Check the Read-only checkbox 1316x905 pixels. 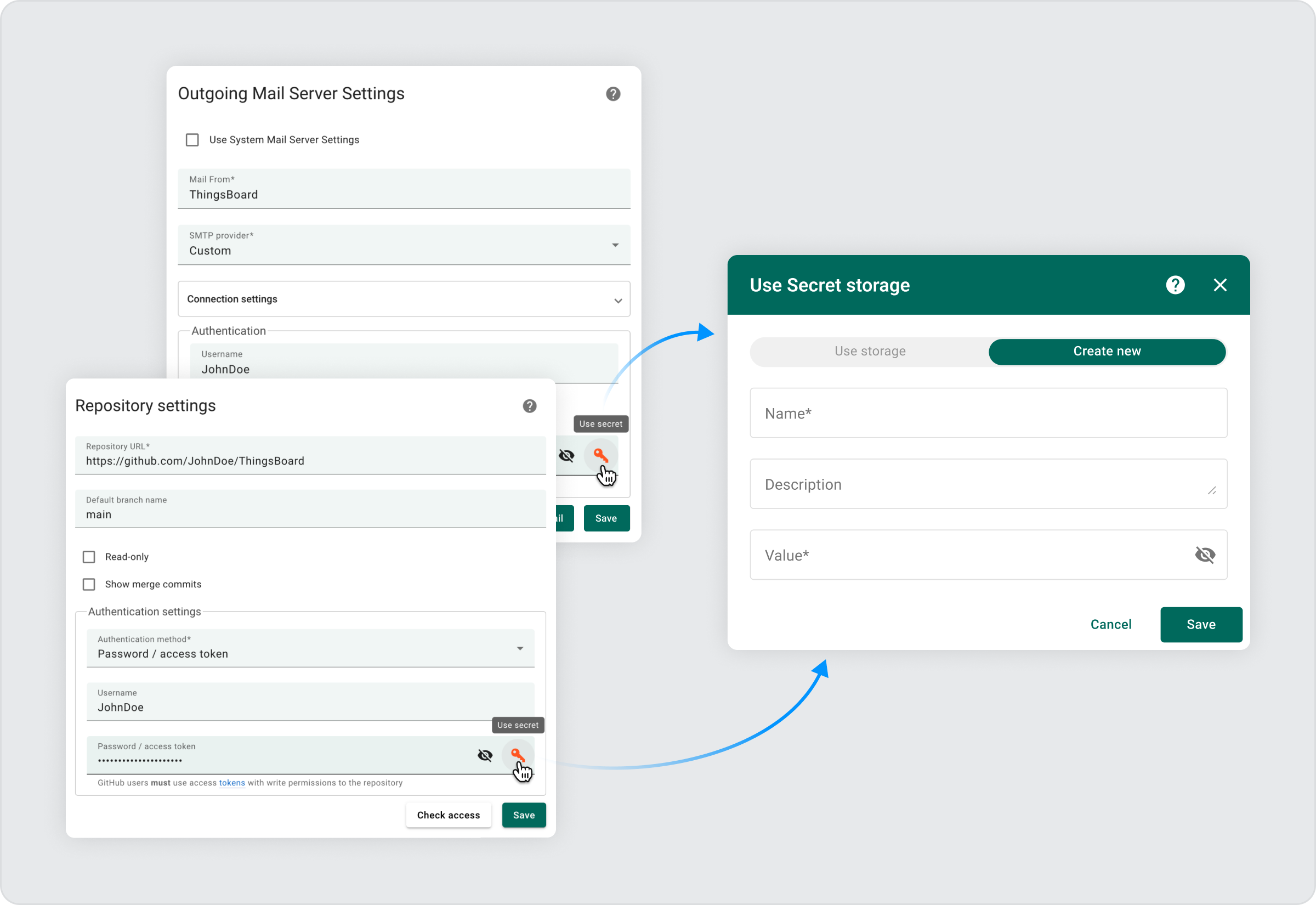tap(89, 557)
